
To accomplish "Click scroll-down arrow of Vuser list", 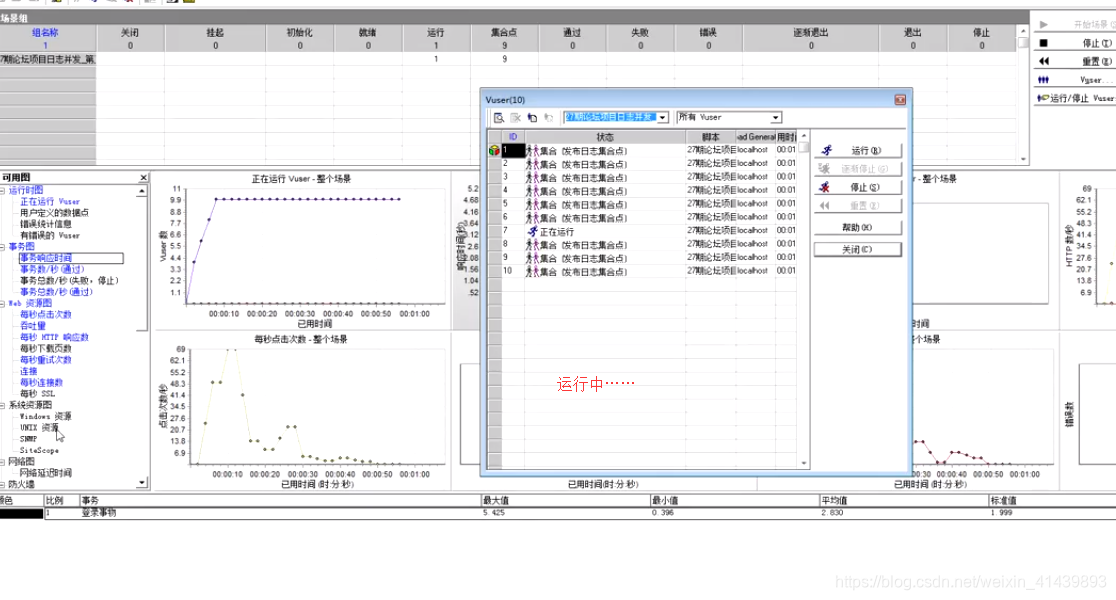I will coord(804,463).
